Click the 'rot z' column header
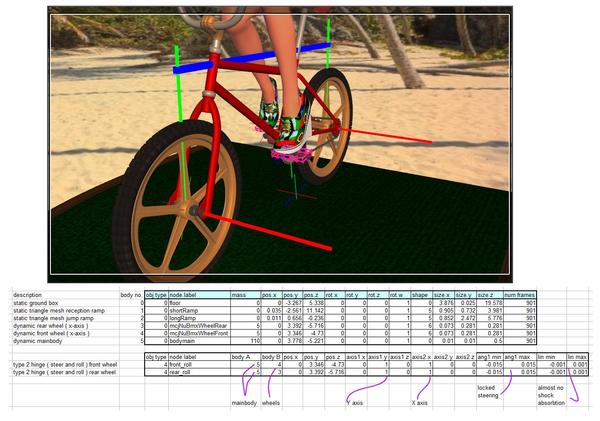The width and height of the screenshot is (600, 421). tap(378, 295)
